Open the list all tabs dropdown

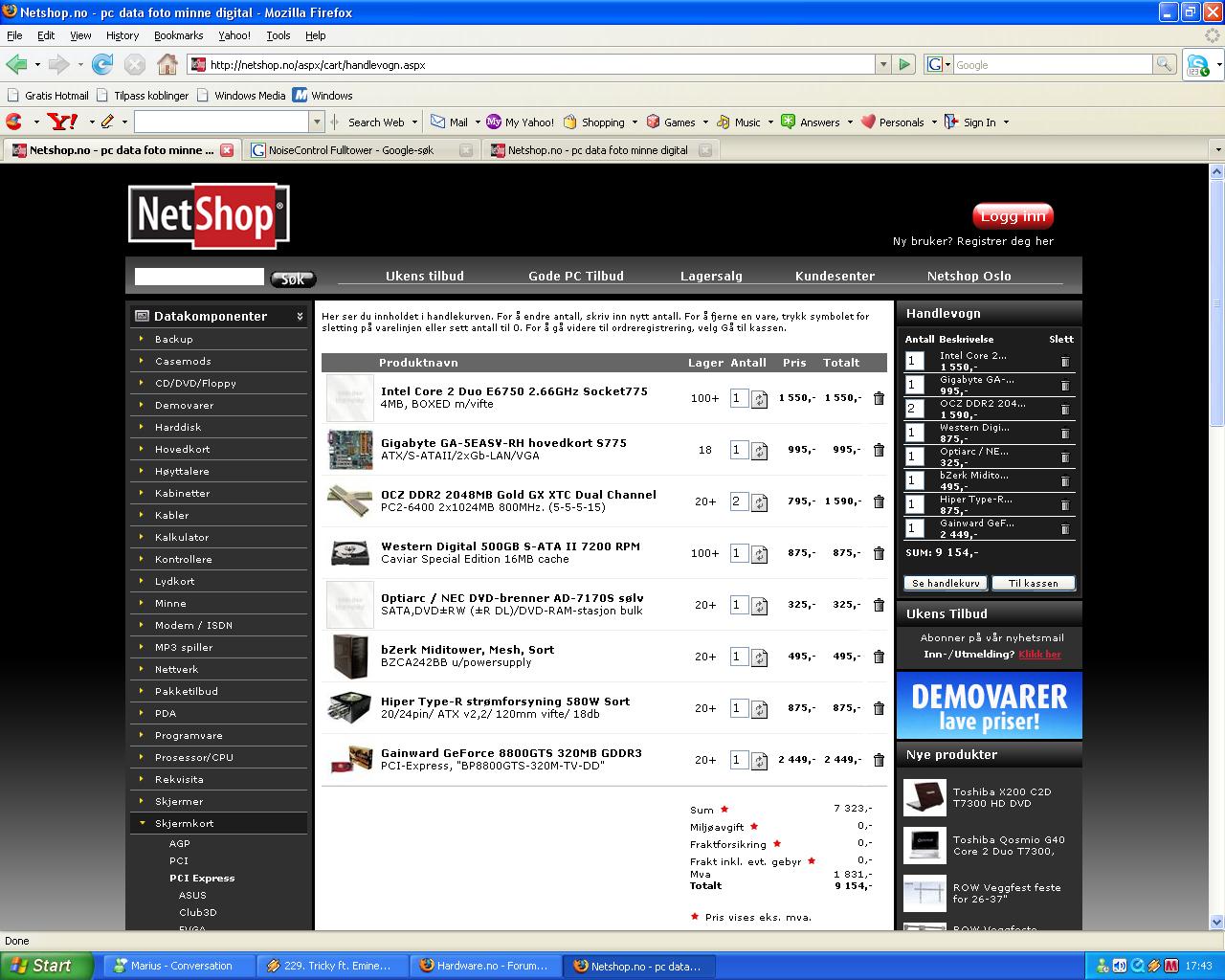(1217, 150)
